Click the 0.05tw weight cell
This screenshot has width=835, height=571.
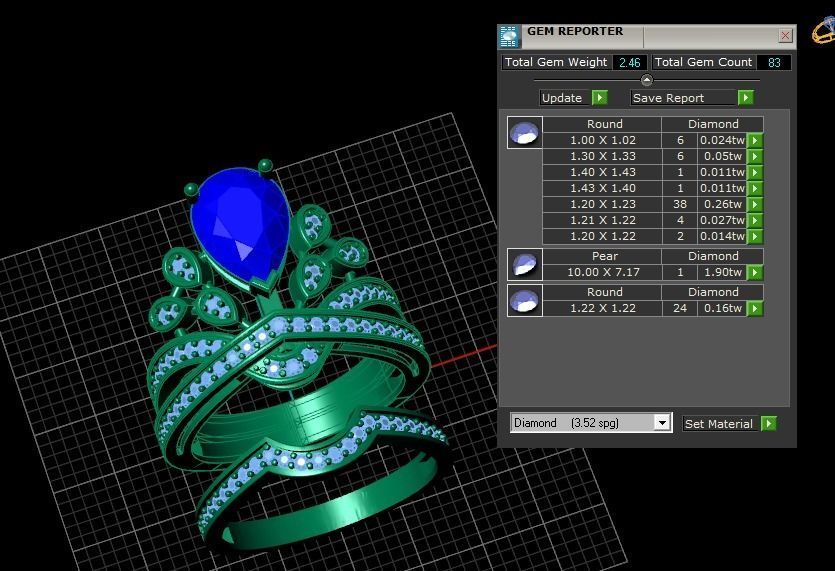(722, 156)
